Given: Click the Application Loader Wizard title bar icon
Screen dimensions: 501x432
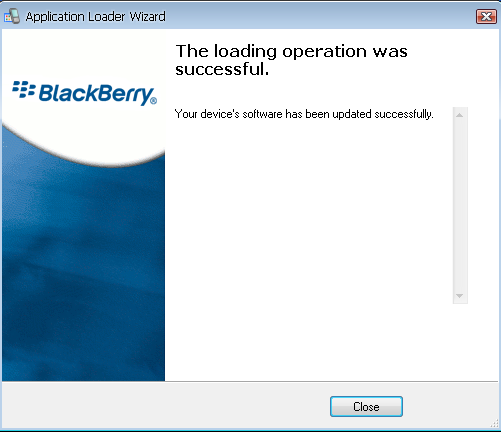Looking at the screenshot, I should click(x=12, y=16).
